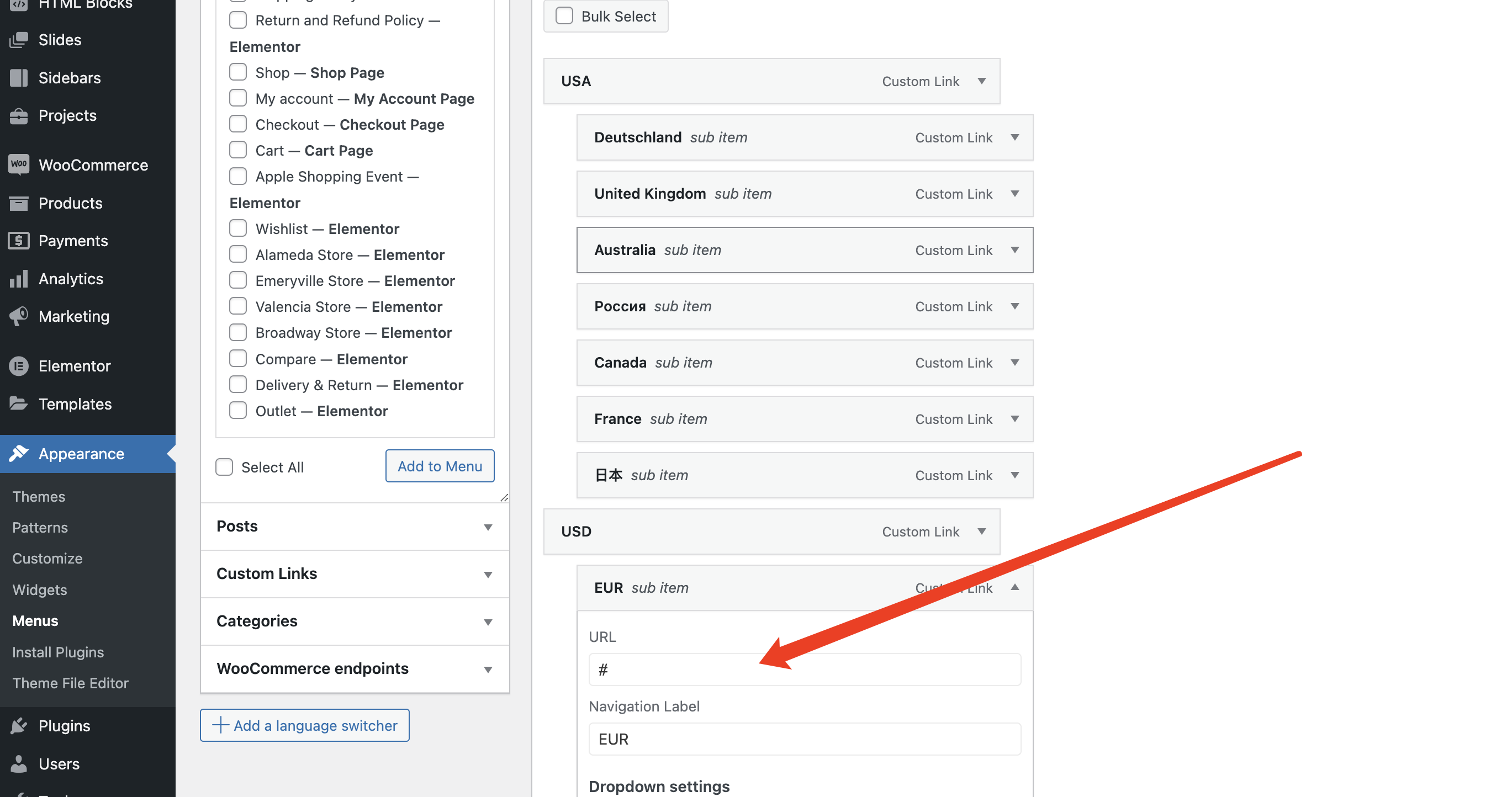
Task: Enable the Select All checkbox
Action: (x=224, y=467)
